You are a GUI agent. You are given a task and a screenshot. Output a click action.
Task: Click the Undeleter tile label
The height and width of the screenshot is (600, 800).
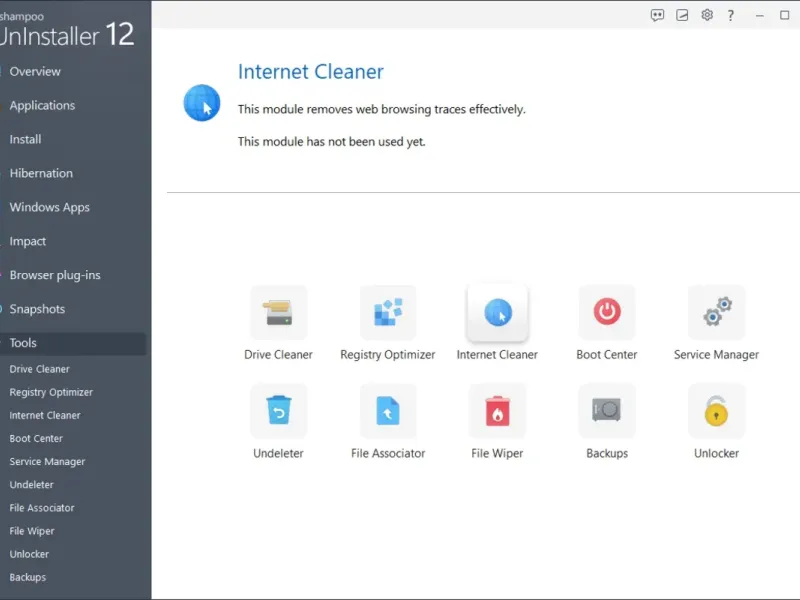tap(279, 453)
